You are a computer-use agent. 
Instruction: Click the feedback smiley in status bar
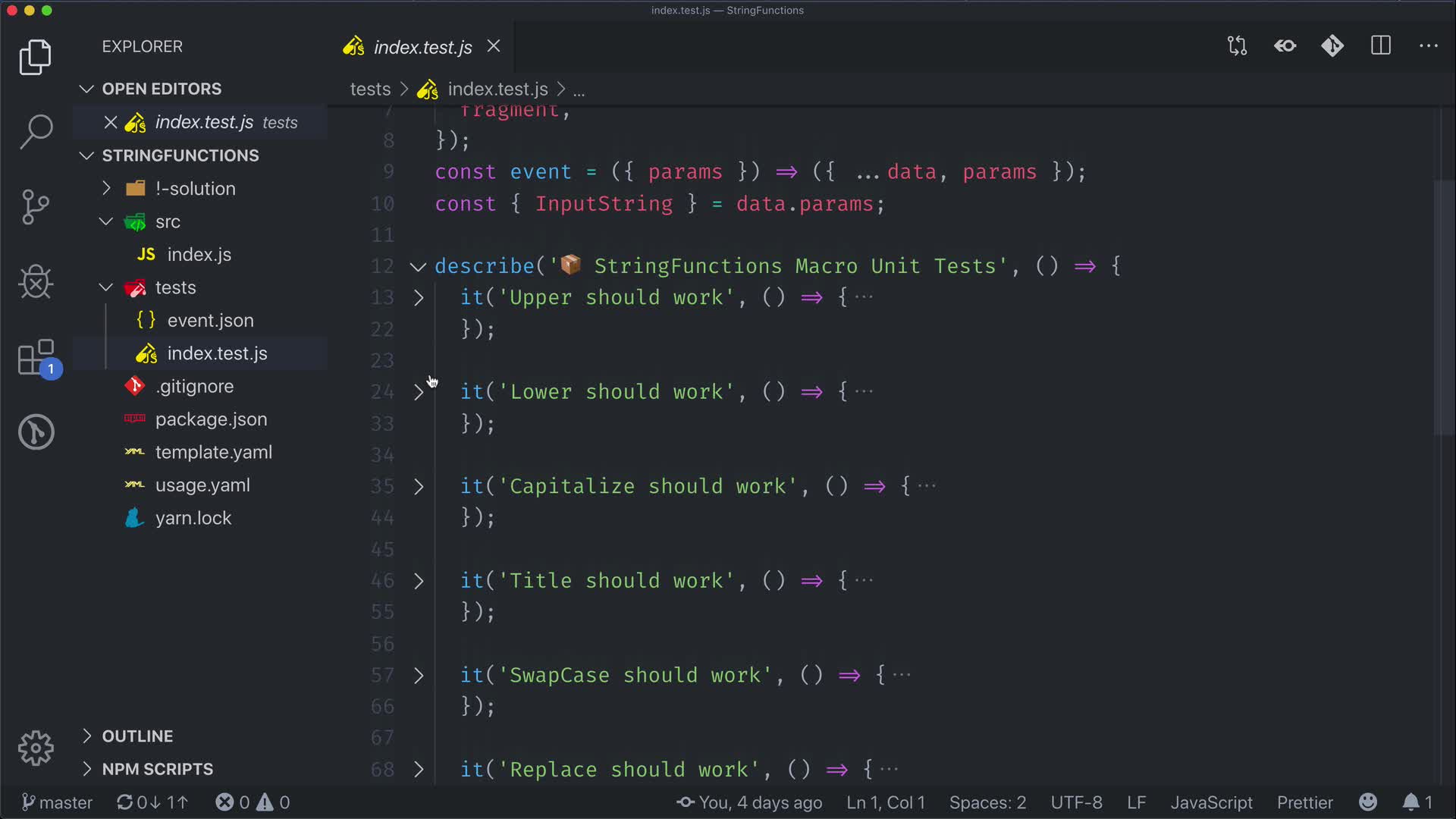coord(1368,802)
